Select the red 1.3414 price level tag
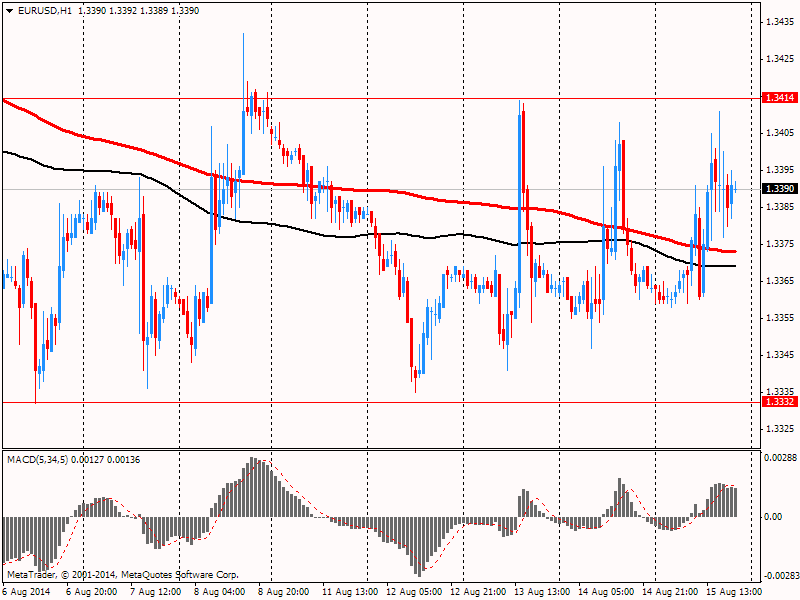Viewport: 800px width, 600px height. [x=779, y=98]
